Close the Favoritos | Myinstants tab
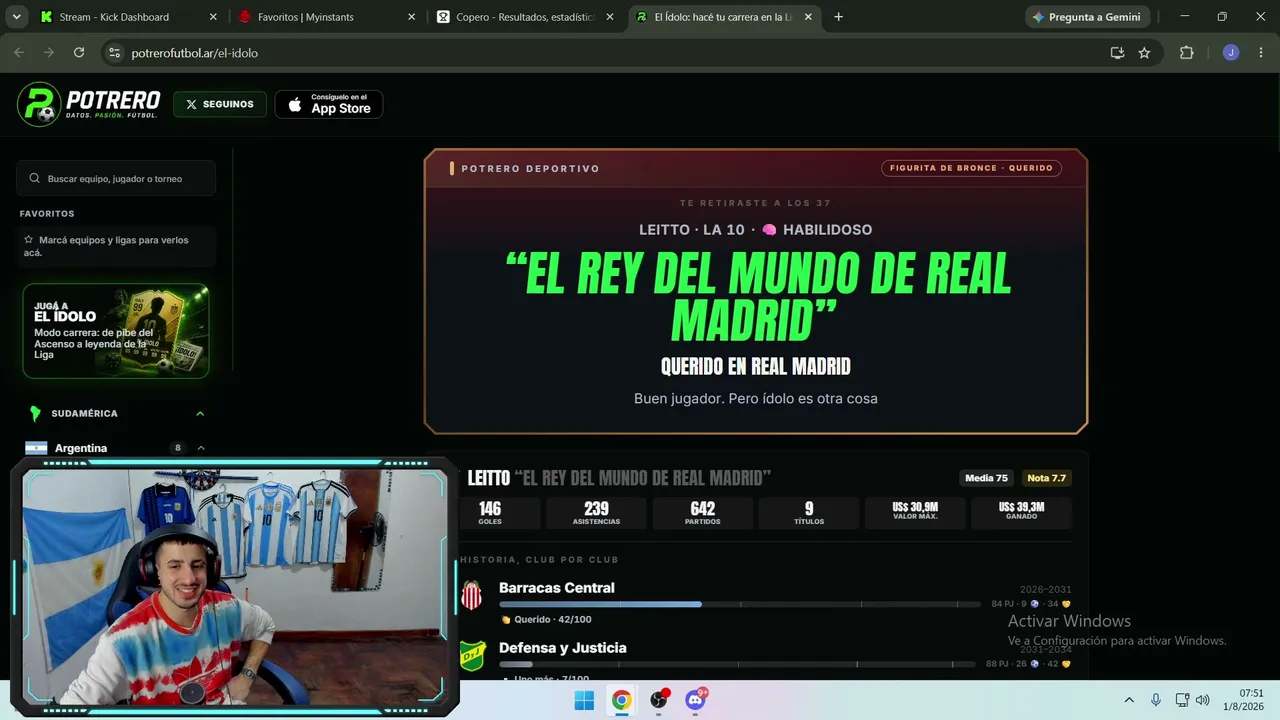The width and height of the screenshot is (1280, 720). tap(411, 17)
